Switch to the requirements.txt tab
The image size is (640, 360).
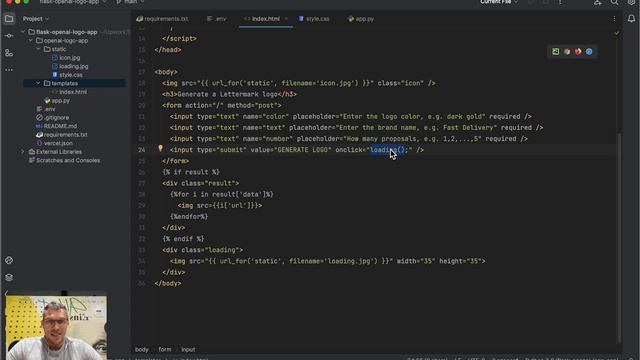click(162, 19)
